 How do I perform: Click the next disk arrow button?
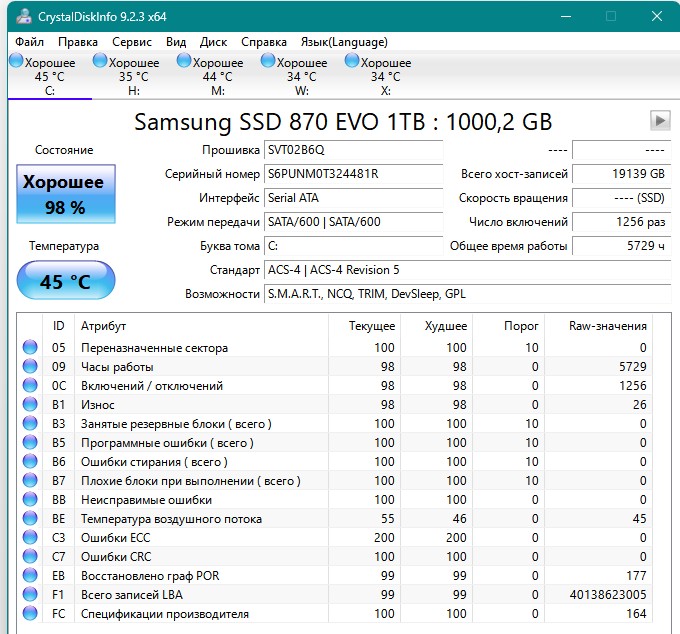659,120
